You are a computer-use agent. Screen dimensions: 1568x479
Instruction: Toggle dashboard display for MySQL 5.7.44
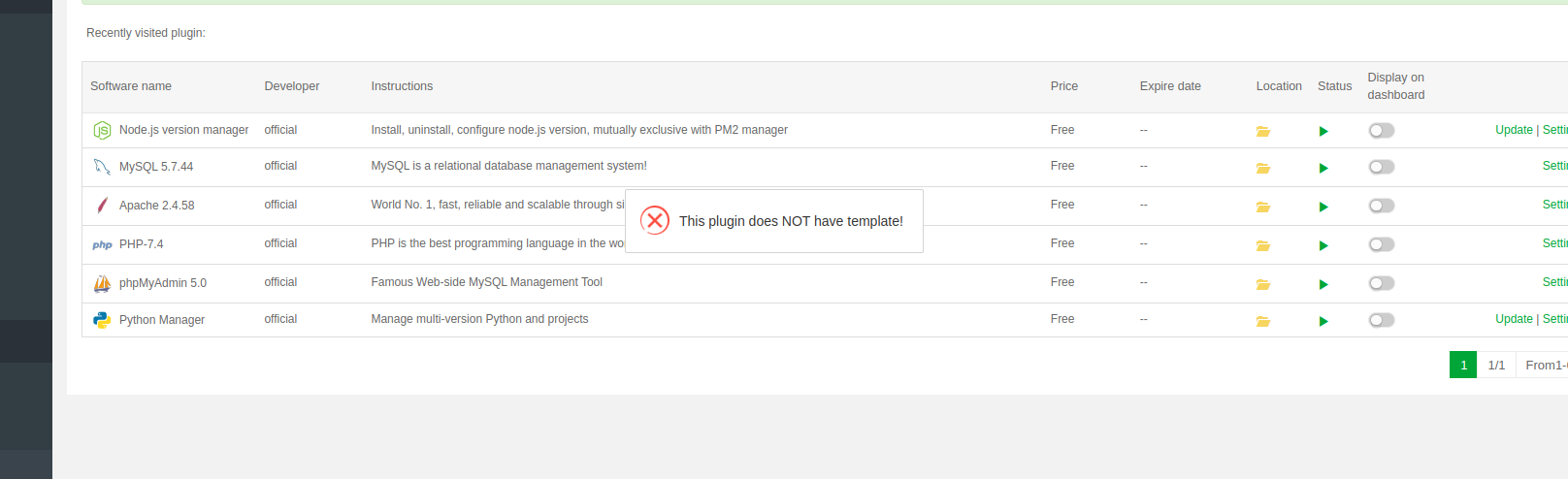coord(1382,167)
